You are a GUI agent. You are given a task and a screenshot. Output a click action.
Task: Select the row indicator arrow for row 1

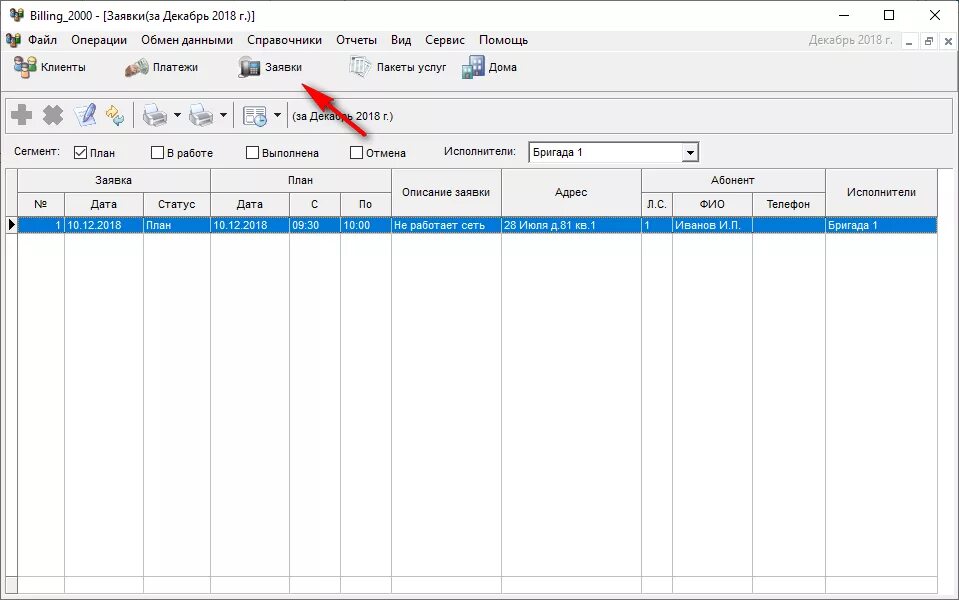pyautogui.click(x=12, y=224)
